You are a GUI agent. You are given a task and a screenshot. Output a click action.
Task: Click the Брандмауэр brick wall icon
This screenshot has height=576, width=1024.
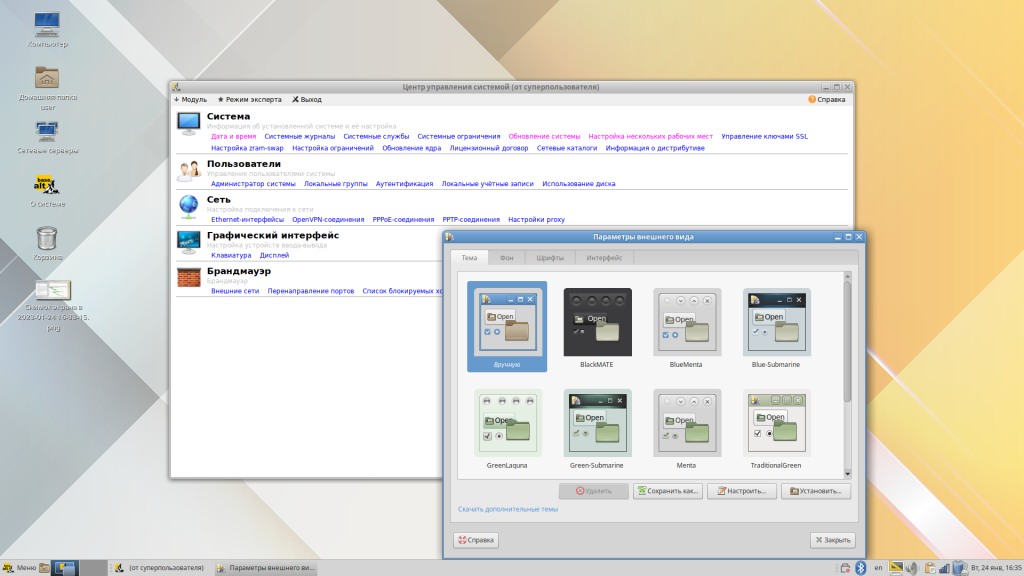[x=189, y=277]
